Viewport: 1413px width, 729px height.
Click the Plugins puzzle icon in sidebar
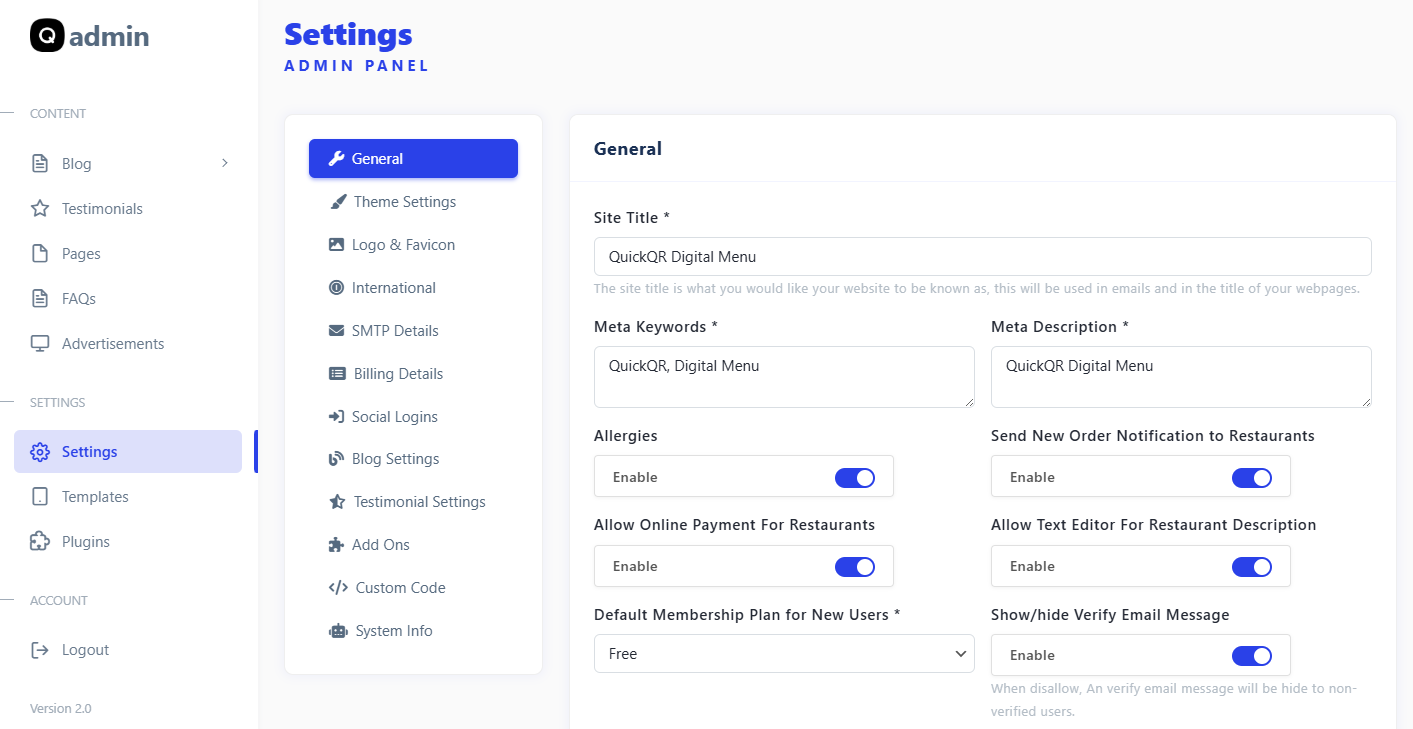tap(40, 542)
